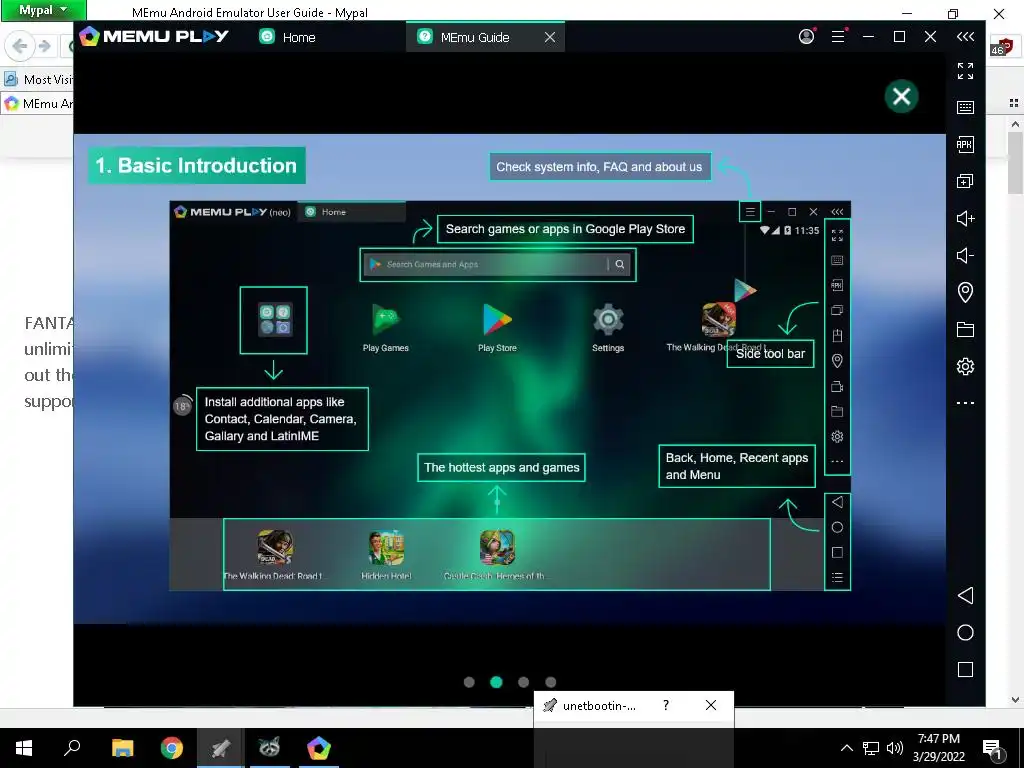Viewport: 1024px width, 768px height.
Task: Click the unetbootin taskbar preview title
Action: (x=599, y=705)
